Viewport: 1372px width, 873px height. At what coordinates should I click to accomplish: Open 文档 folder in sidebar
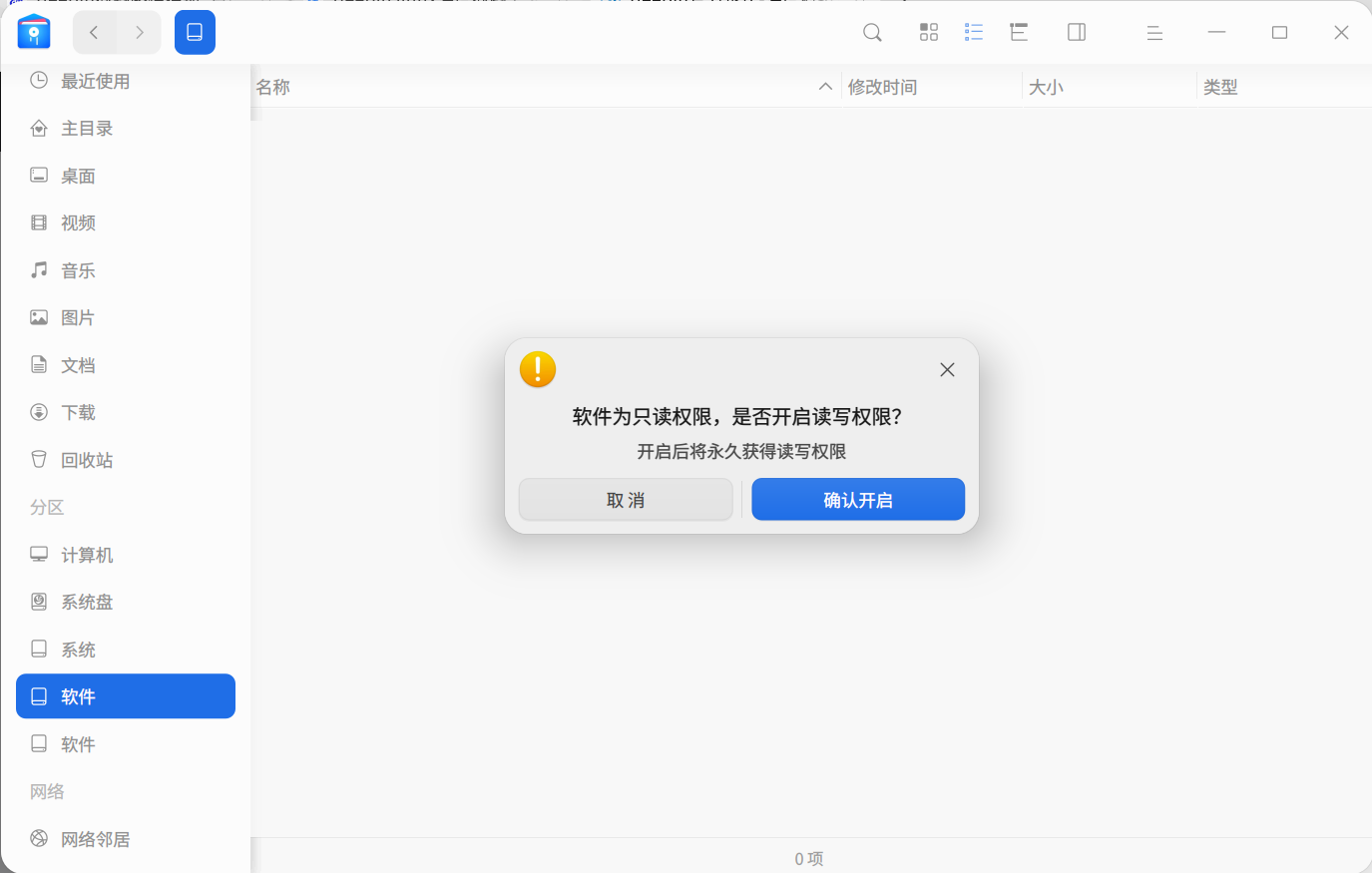[x=126, y=365]
